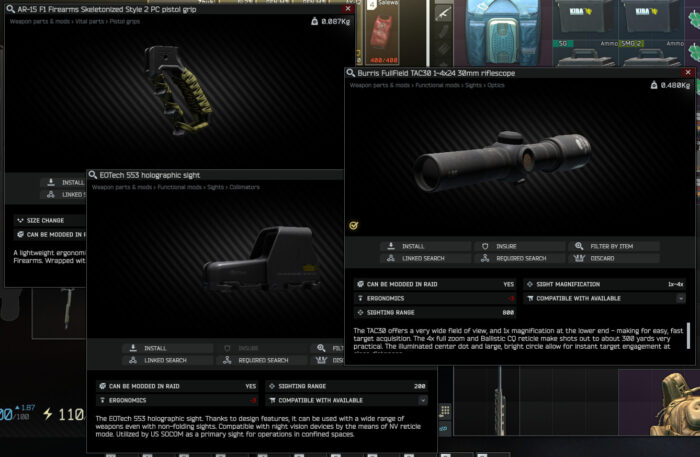Click the magnifier icon beside the EOTech 553 title
700x457 pixels.
(x=93, y=174)
